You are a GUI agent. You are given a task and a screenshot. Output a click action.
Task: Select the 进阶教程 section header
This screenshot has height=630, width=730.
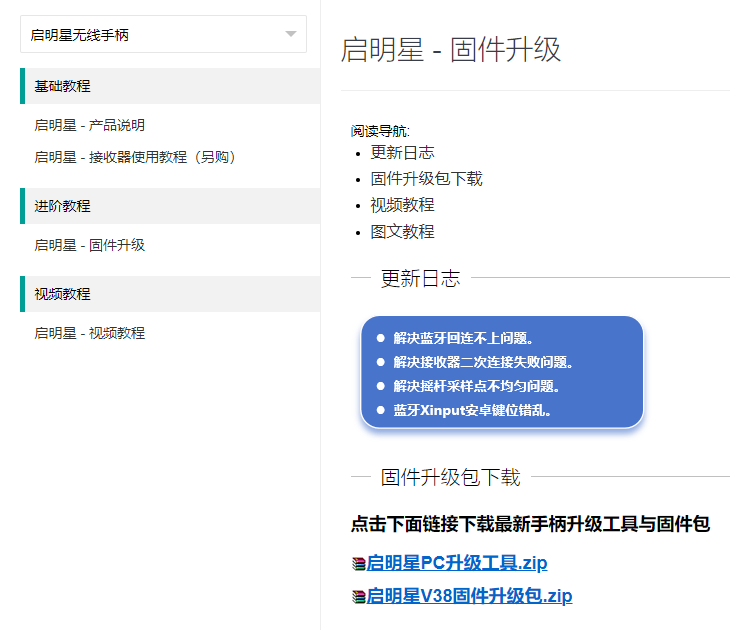pyautogui.click(x=170, y=206)
